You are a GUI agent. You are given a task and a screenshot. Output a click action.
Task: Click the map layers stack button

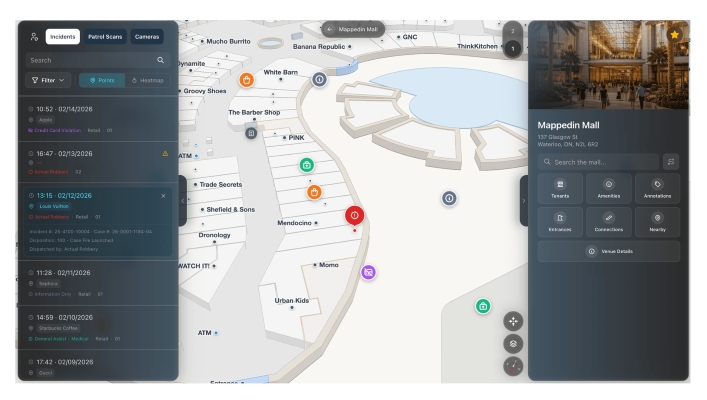(x=513, y=344)
